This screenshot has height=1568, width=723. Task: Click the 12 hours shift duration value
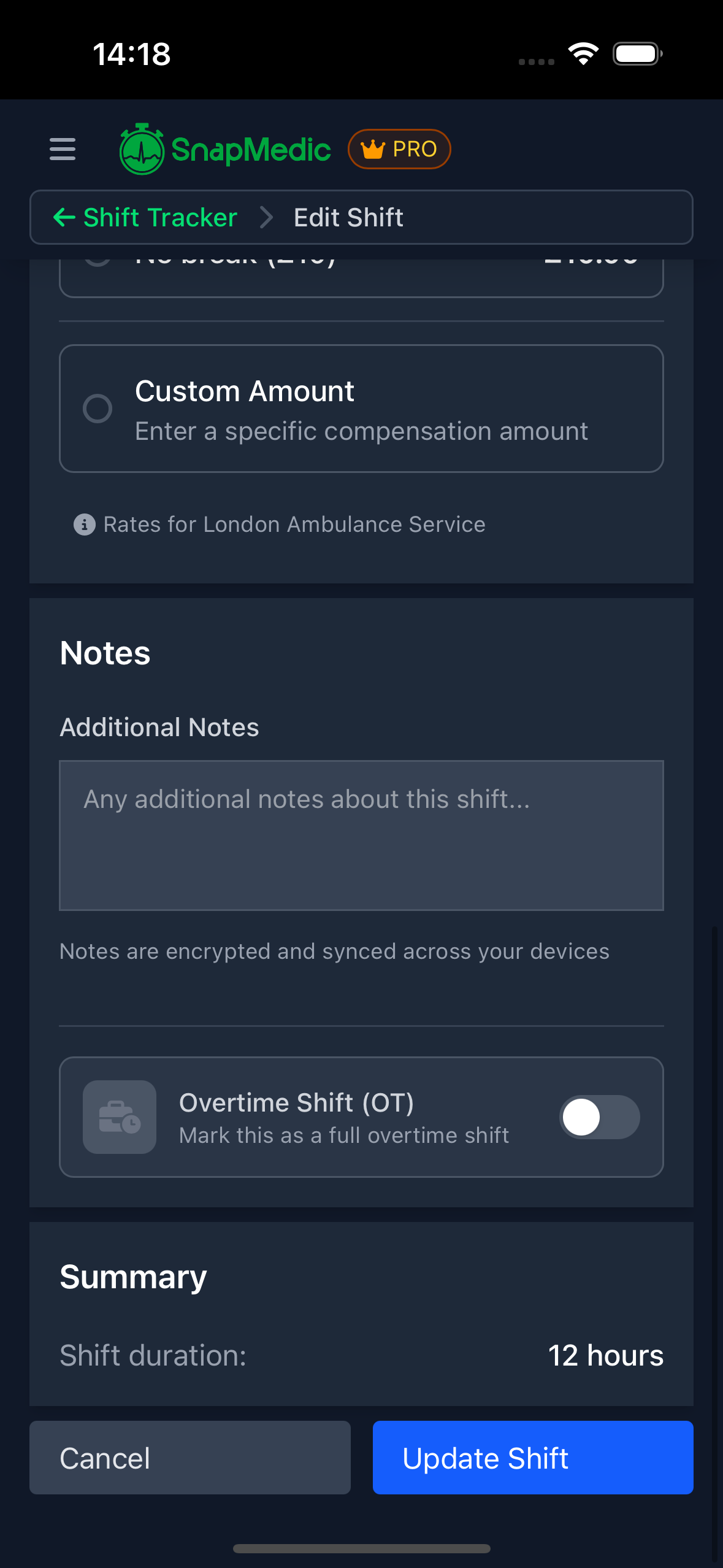click(x=606, y=1356)
